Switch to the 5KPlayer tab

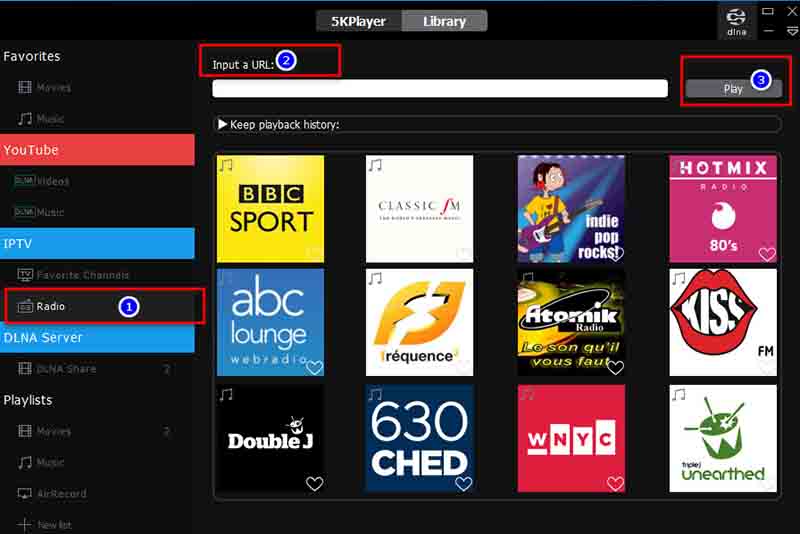pyautogui.click(x=359, y=21)
